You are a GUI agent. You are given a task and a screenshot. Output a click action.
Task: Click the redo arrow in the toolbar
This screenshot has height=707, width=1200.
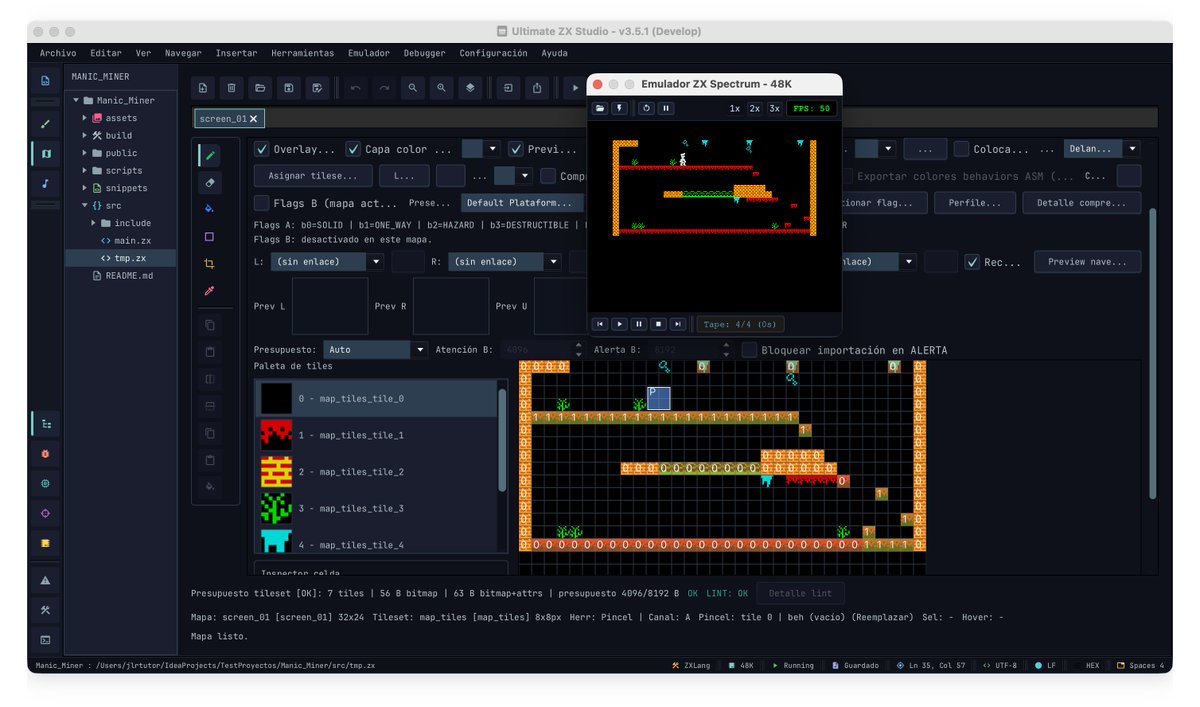click(384, 88)
